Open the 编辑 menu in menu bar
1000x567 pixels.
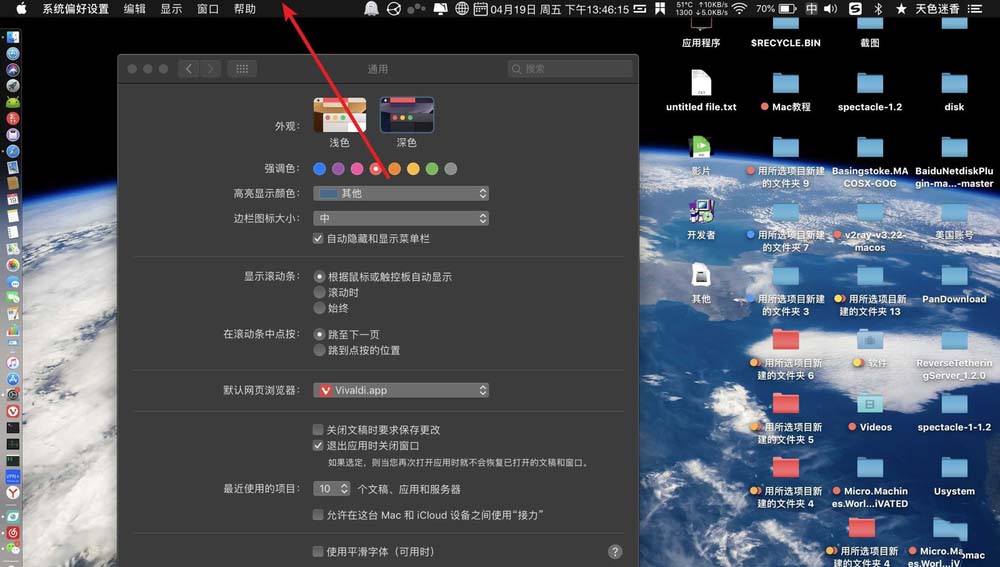pyautogui.click(x=134, y=9)
